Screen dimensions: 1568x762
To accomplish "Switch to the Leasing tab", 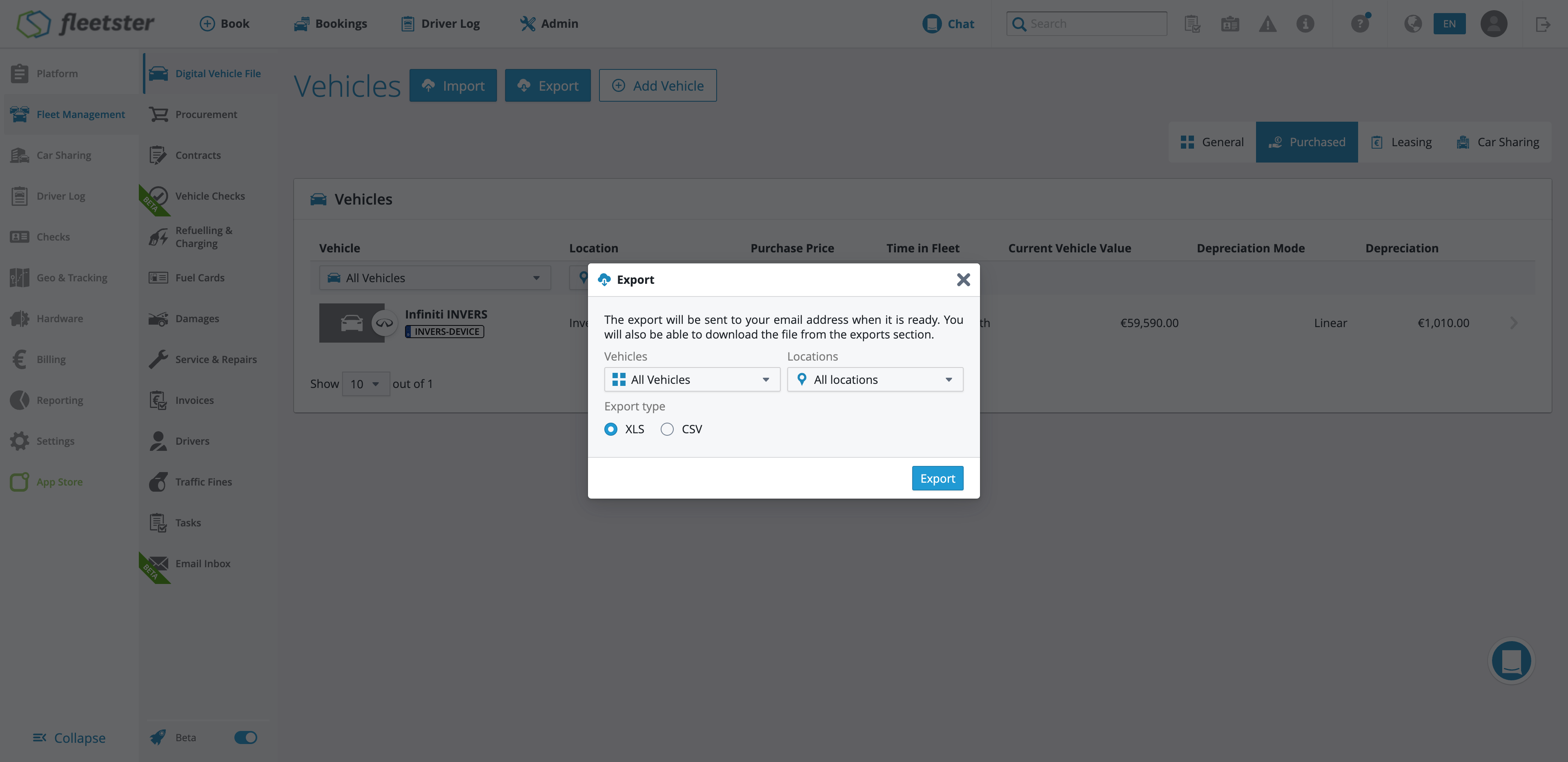I will 1401,142.
